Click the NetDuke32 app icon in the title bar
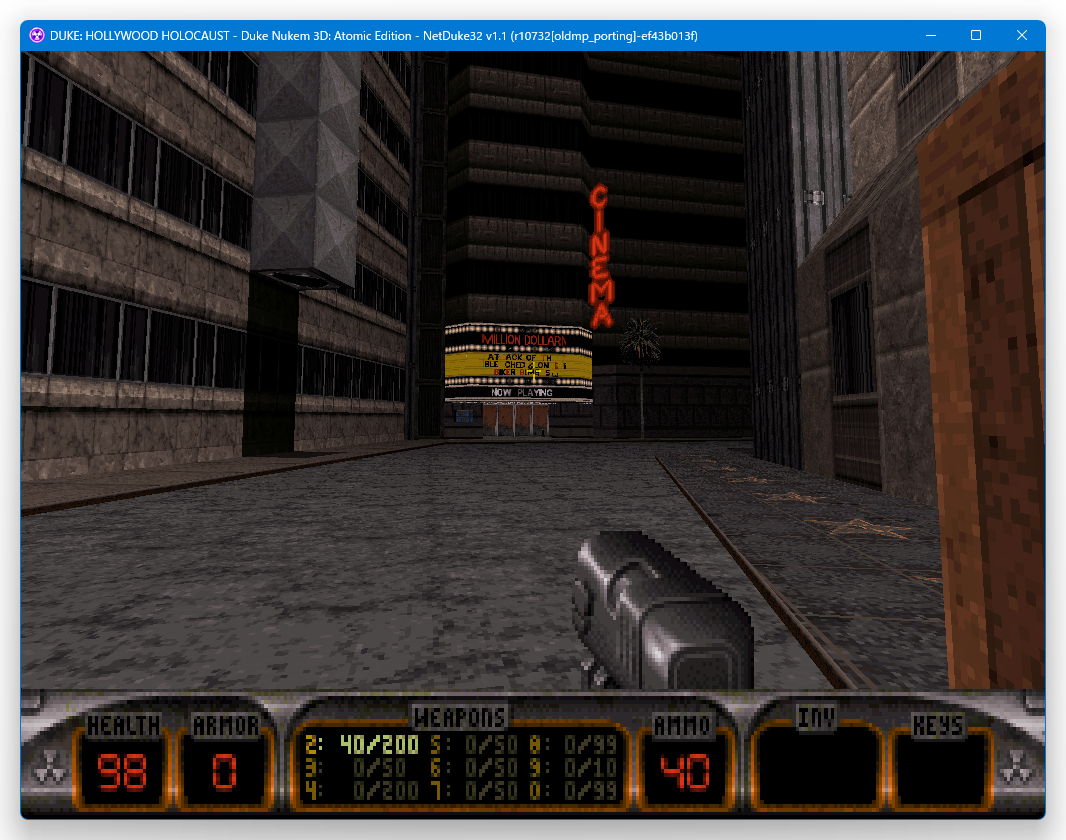 37,35
